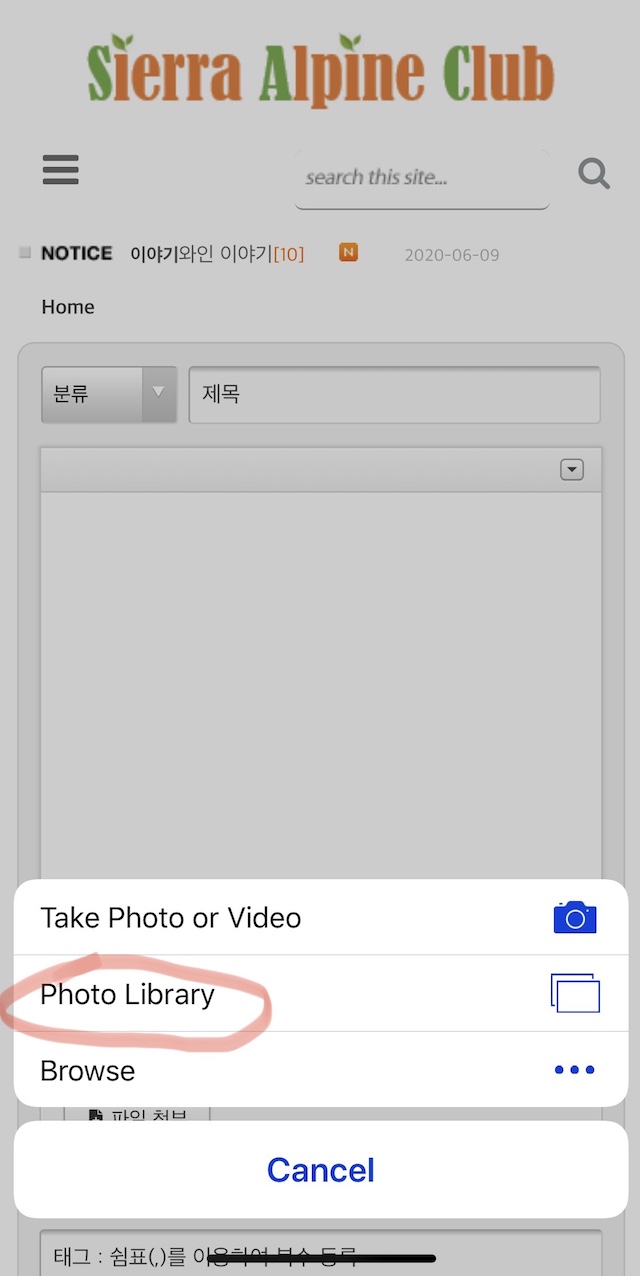Select Take Photo or Video option
Viewport: 640px width, 1276px height.
pyautogui.click(x=321, y=917)
